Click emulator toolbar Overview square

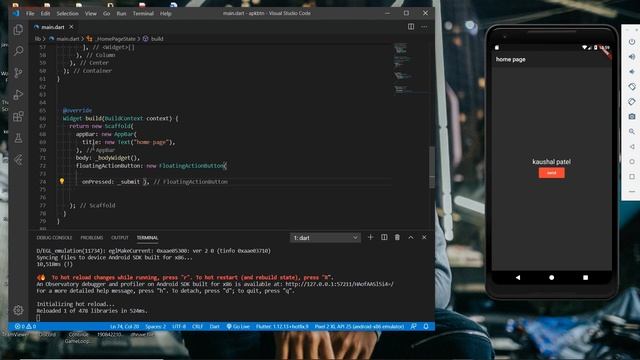click(632, 177)
